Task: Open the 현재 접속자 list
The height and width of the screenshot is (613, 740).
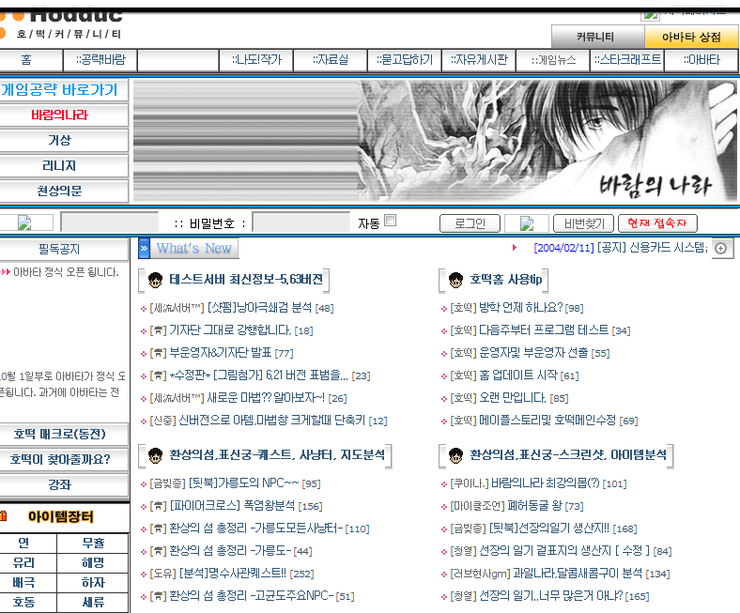Action: (x=657, y=223)
